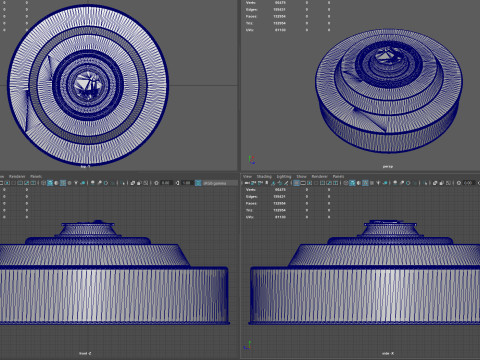Click Exposure icon in front panel toolbar
The width and height of the screenshot is (480, 360).
click(156, 183)
